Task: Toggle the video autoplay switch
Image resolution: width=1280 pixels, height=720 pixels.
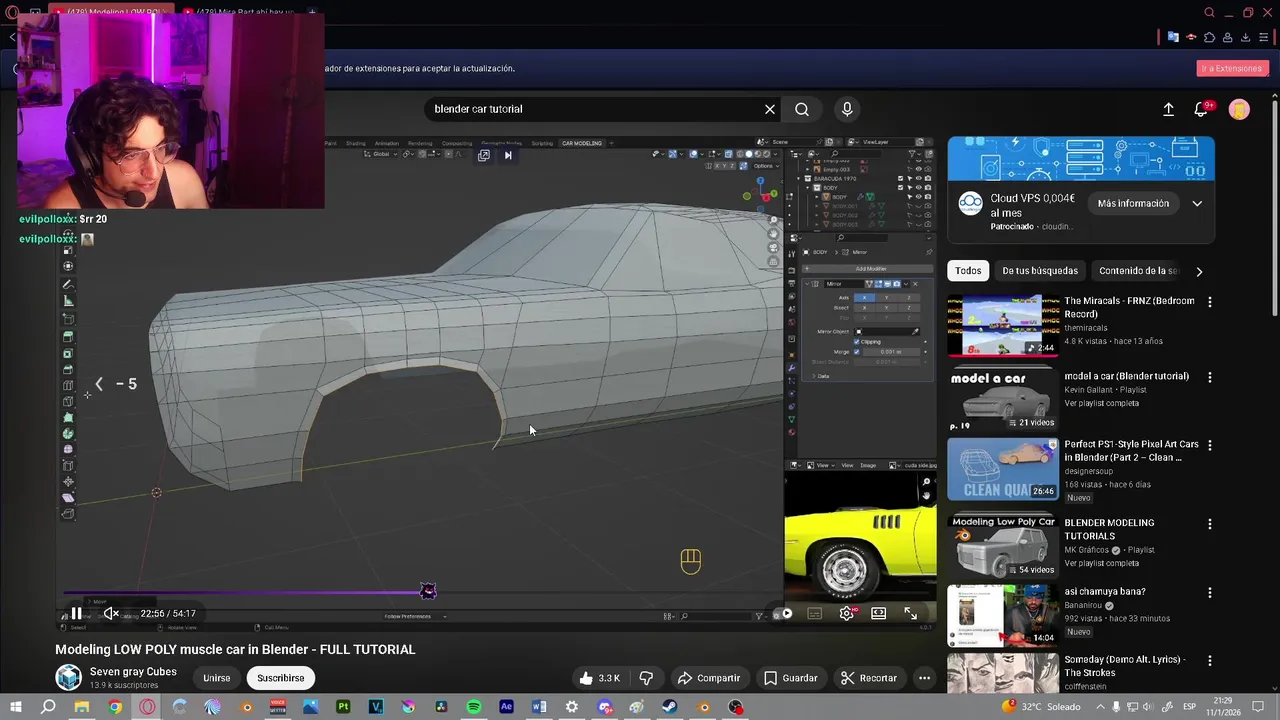Action: (x=785, y=613)
